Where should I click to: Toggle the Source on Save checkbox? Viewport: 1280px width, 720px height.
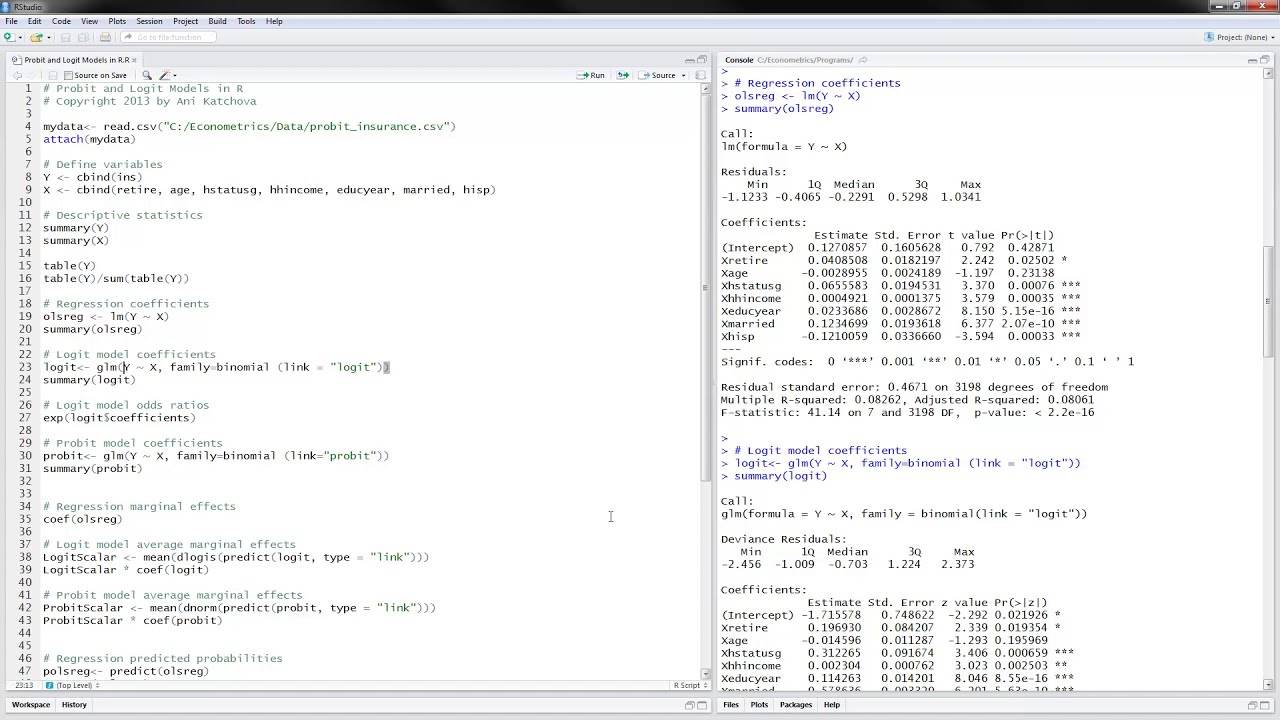tap(68, 75)
